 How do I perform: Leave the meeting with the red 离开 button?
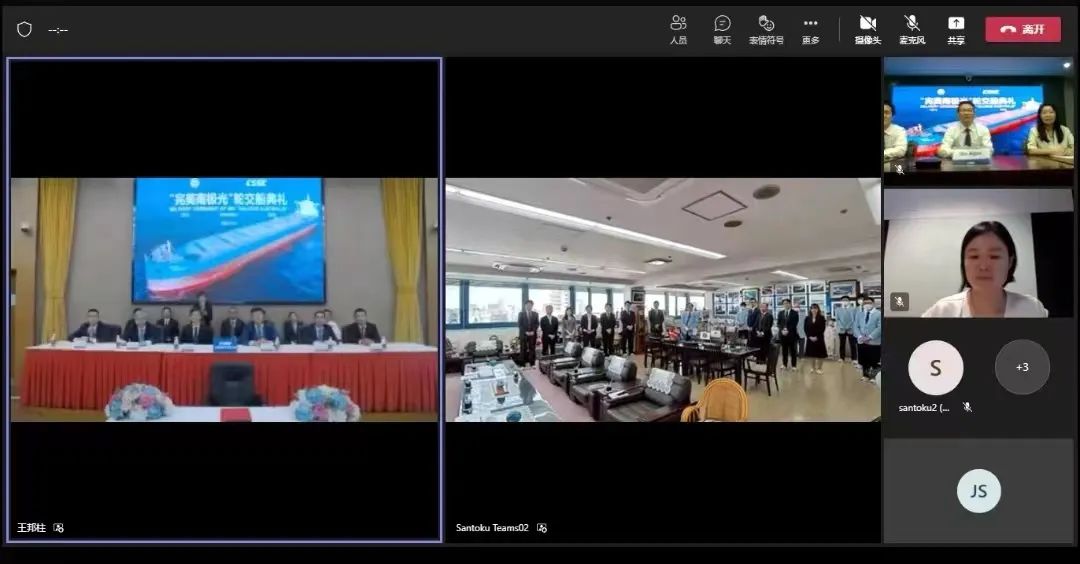click(1022, 29)
